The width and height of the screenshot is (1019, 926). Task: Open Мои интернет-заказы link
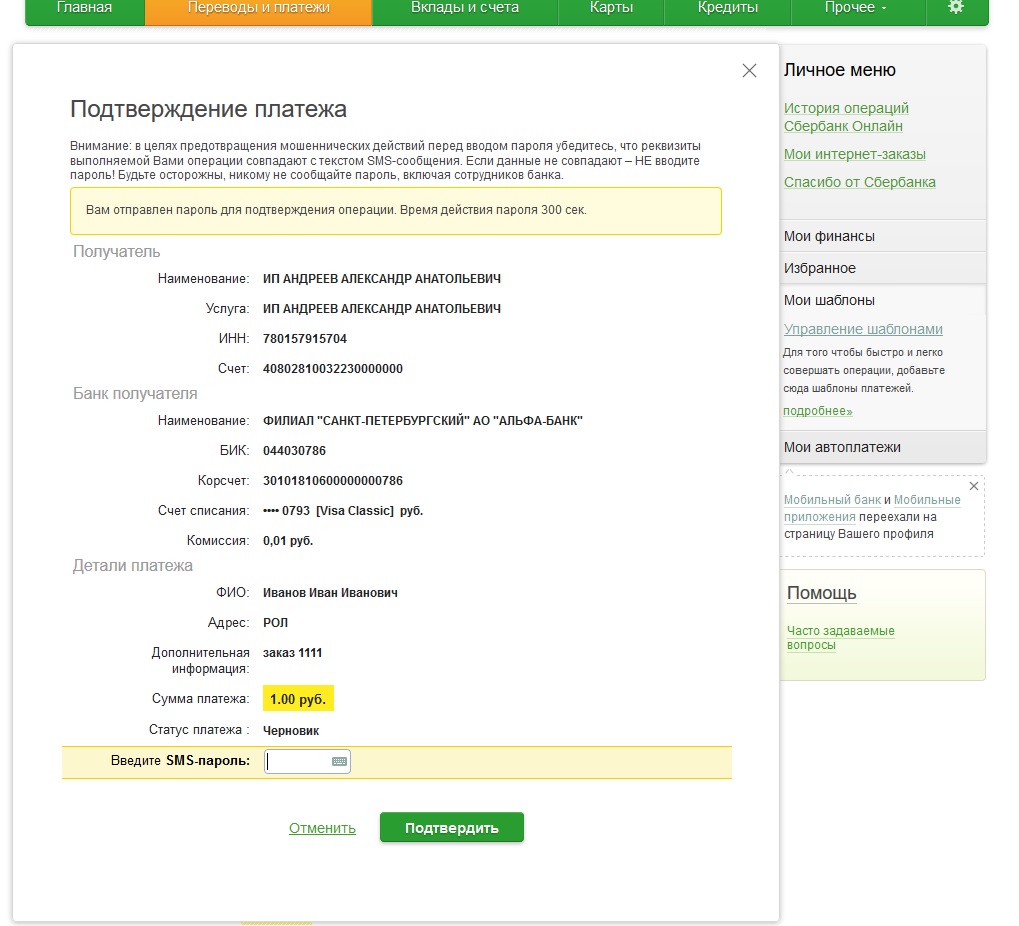pos(855,155)
